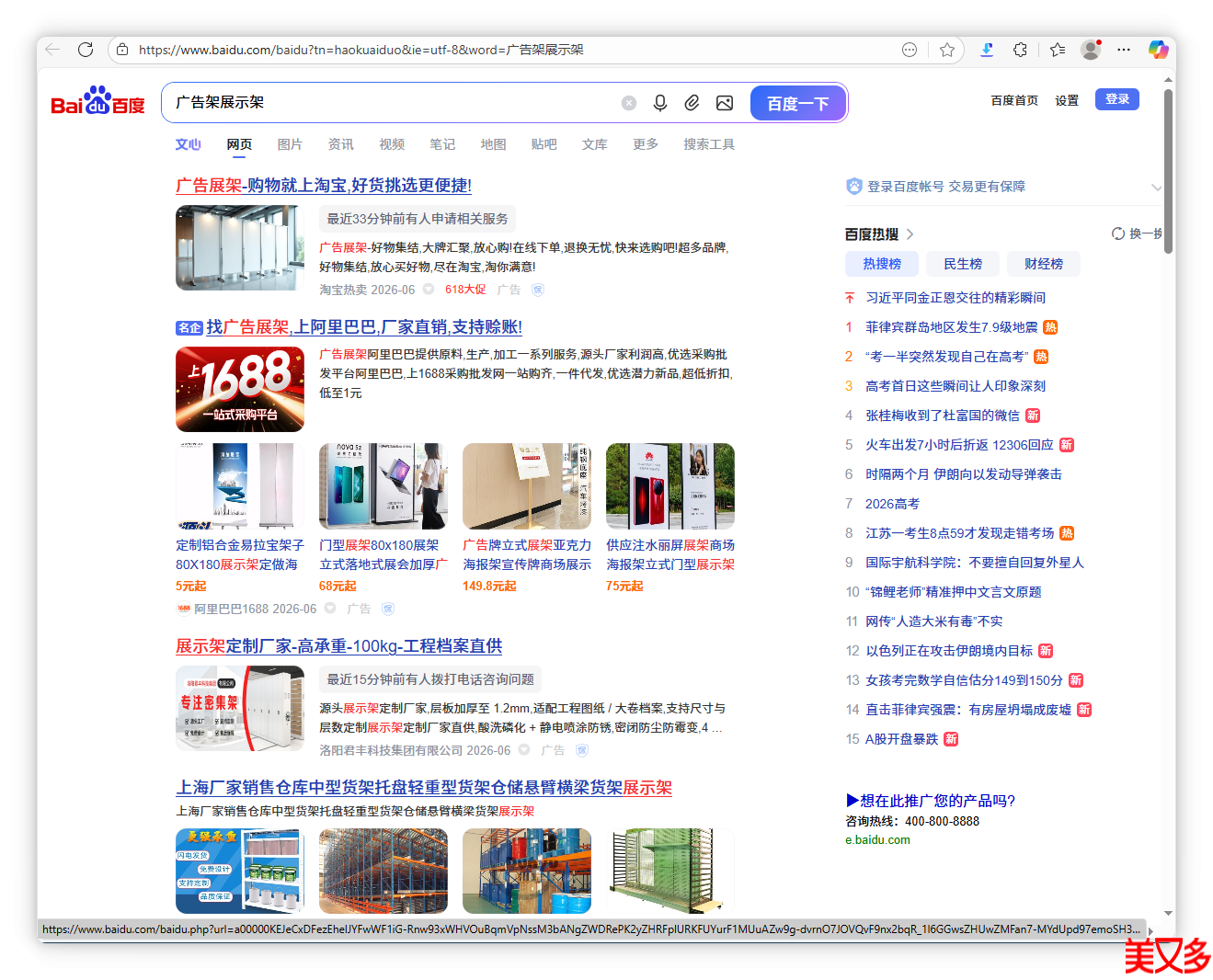Open dropdown arrow next to 阿里巴巴1688 2026-06
This screenshot has height=980, width=1213.
330,609
